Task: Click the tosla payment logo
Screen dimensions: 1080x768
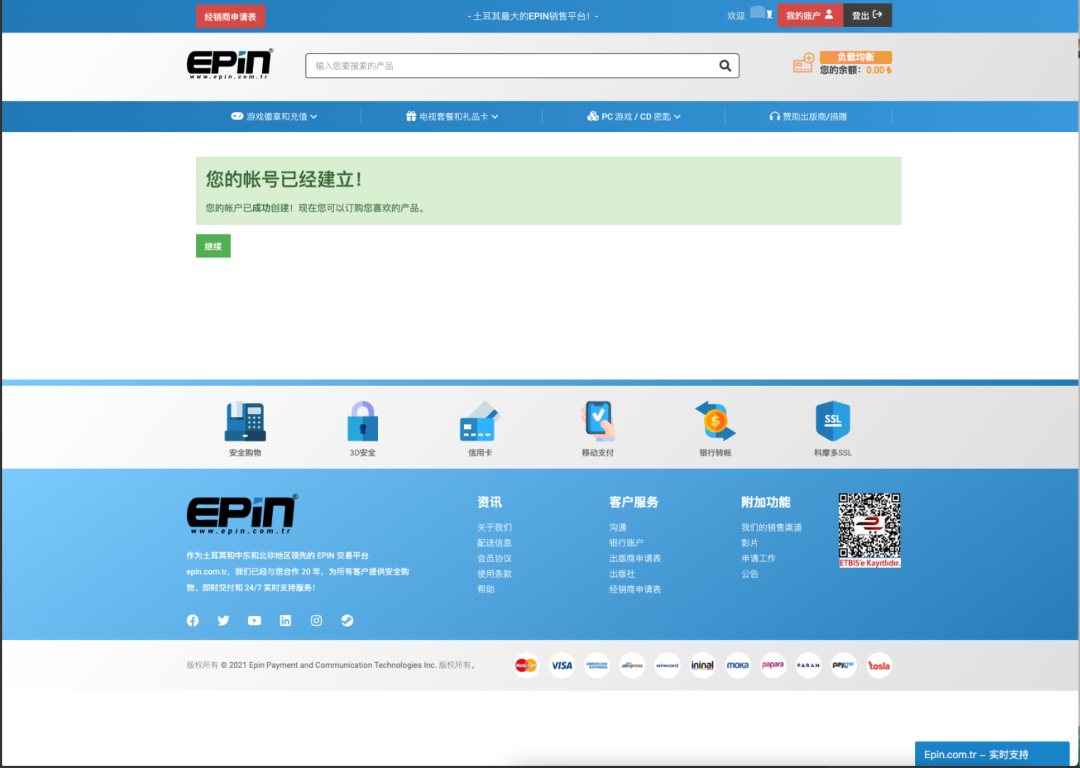Action: coord(879,665)
